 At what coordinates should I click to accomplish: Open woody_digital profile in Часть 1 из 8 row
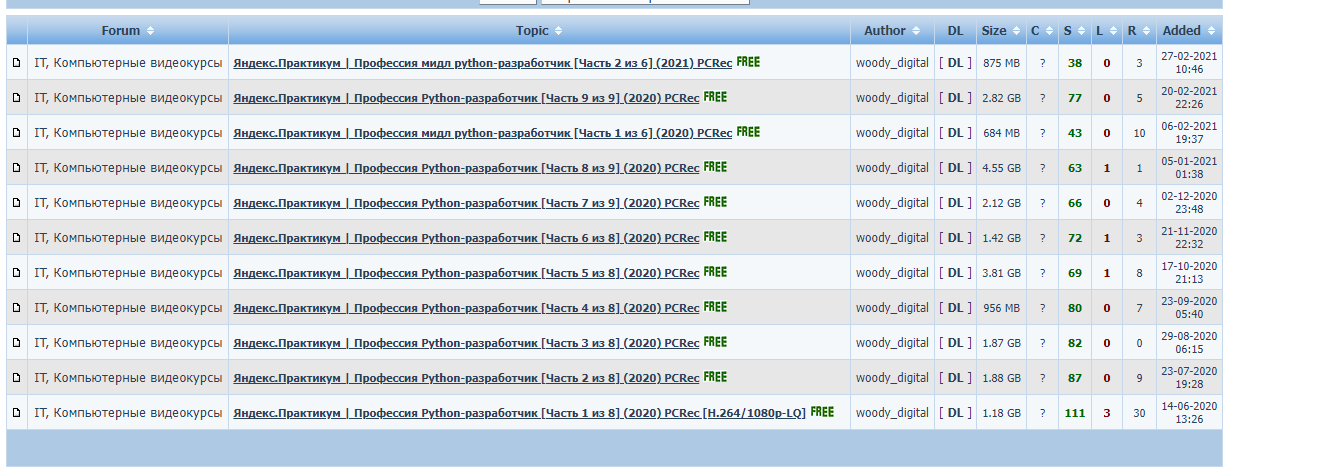[892, 413]
